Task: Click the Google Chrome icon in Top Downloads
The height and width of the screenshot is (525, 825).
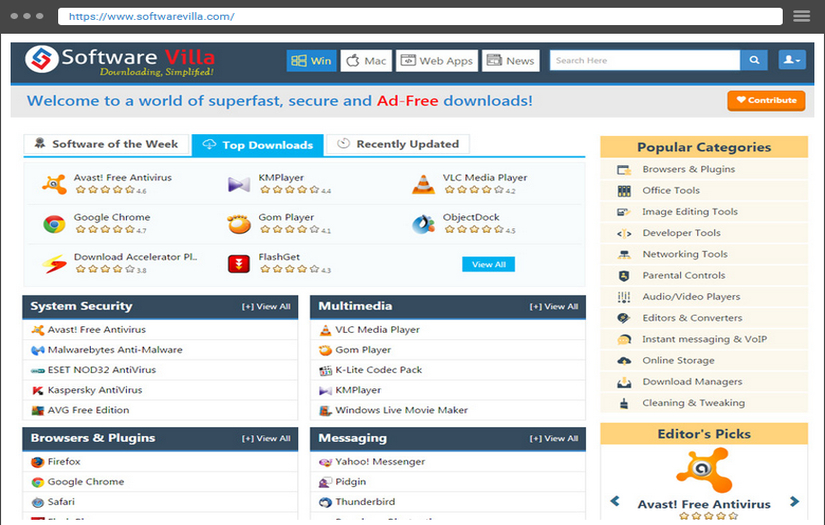Action: [54, 224]
